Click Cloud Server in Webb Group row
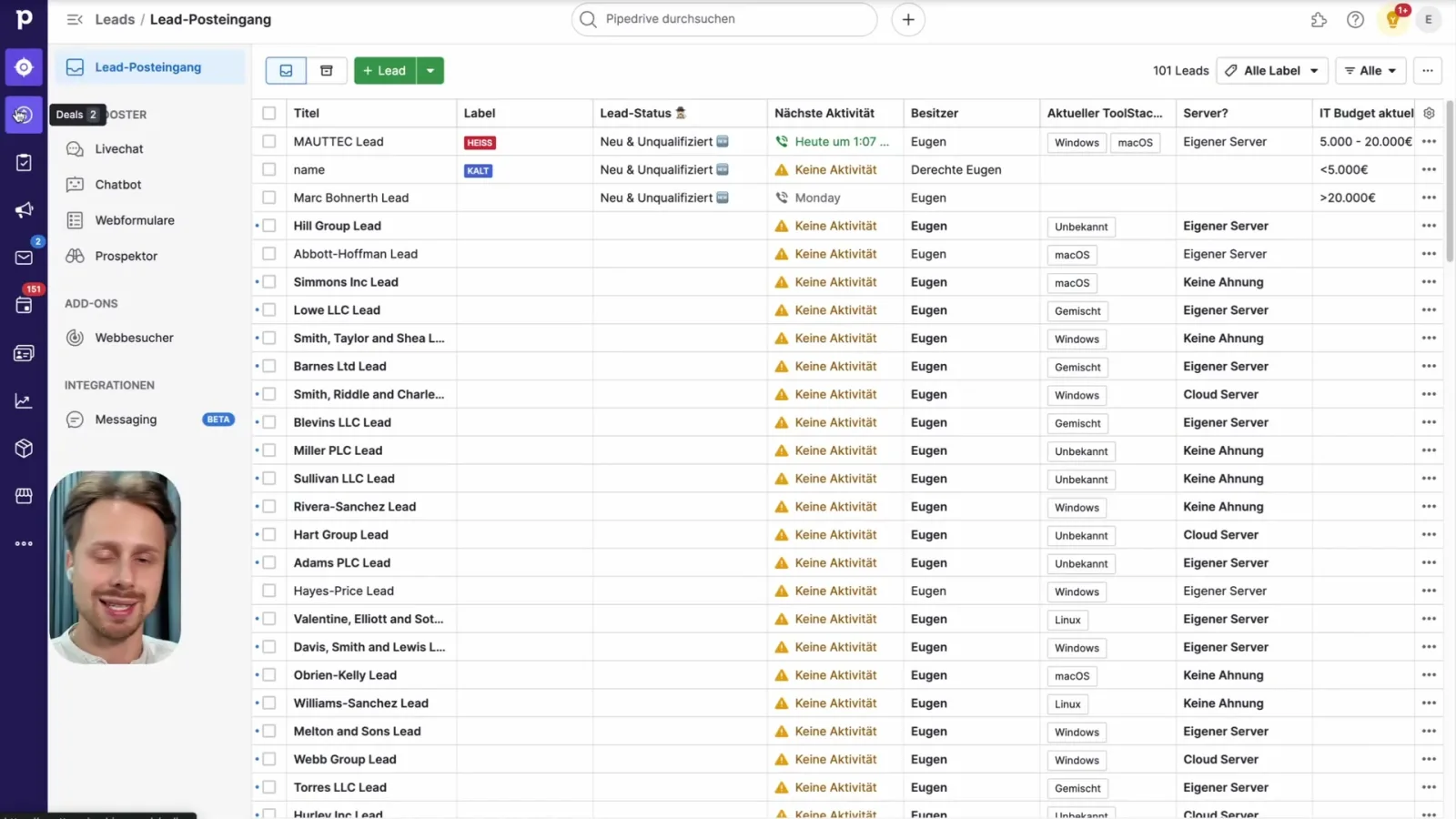The image size is (1456, 819). pyautogui.click(x=1220, y=759)
